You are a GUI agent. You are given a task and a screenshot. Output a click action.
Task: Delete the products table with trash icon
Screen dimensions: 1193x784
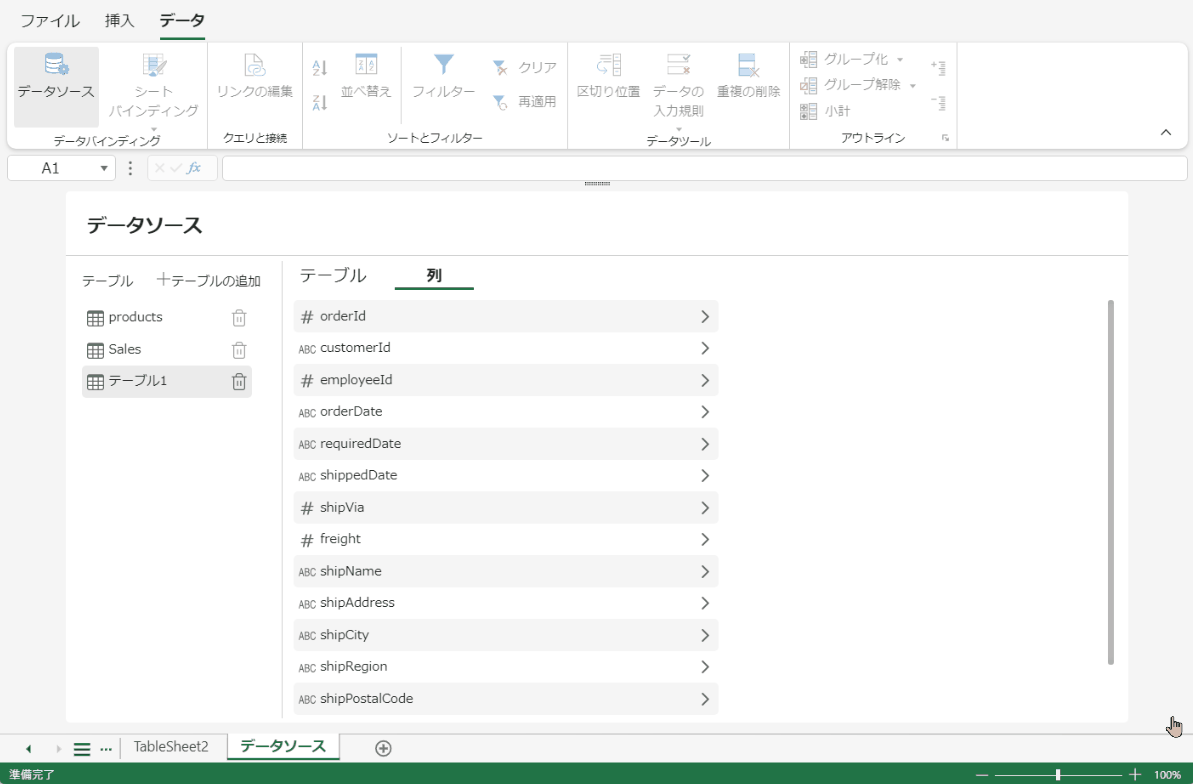tap(239, 318)
